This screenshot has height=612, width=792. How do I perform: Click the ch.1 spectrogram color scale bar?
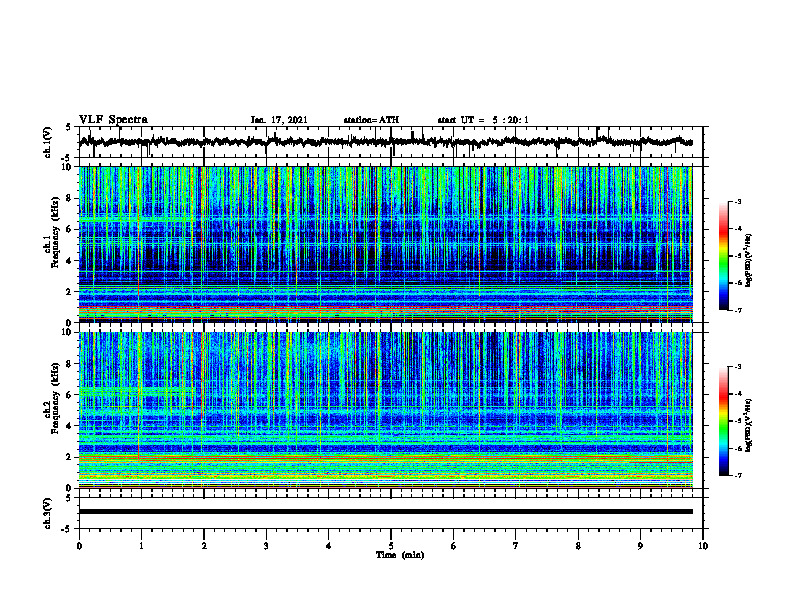click(x=724, y=256)
